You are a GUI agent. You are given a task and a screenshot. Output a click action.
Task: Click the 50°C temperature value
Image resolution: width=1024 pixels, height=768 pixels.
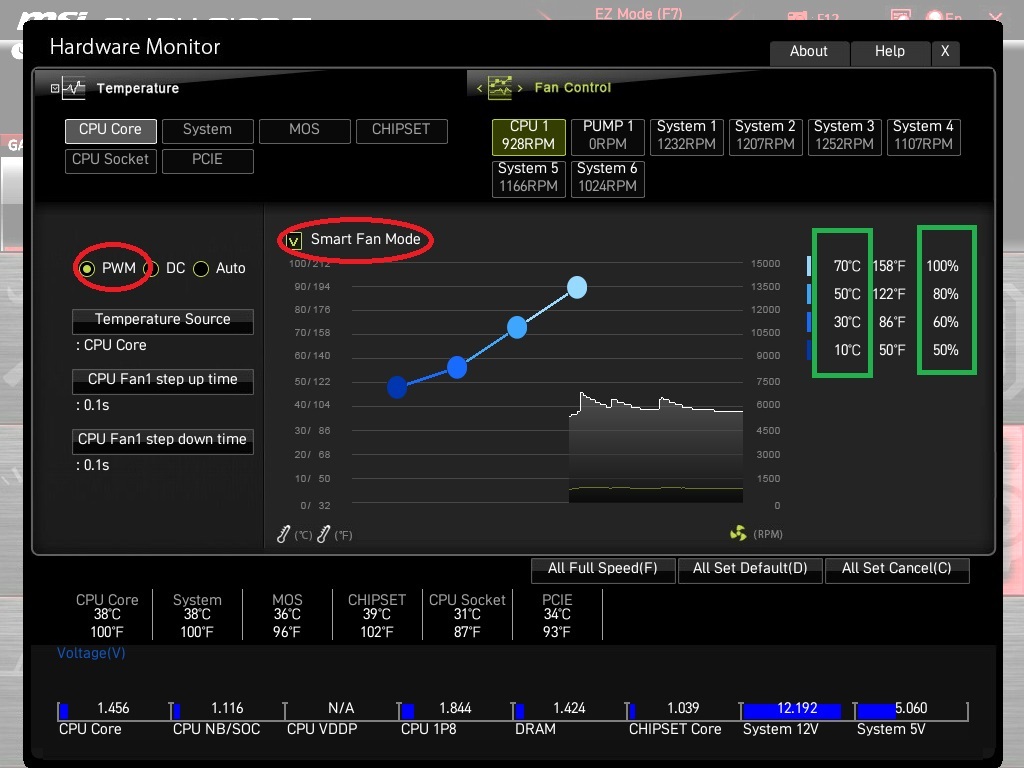click(846, 295)
